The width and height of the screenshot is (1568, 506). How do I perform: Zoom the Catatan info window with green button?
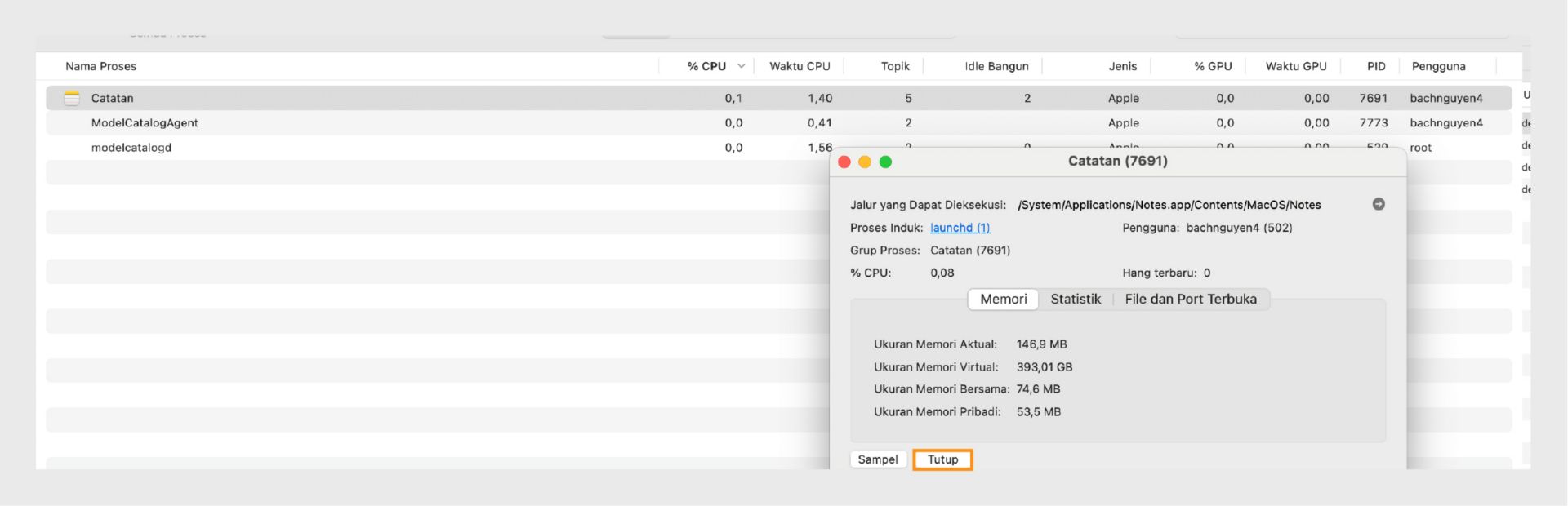885,162
